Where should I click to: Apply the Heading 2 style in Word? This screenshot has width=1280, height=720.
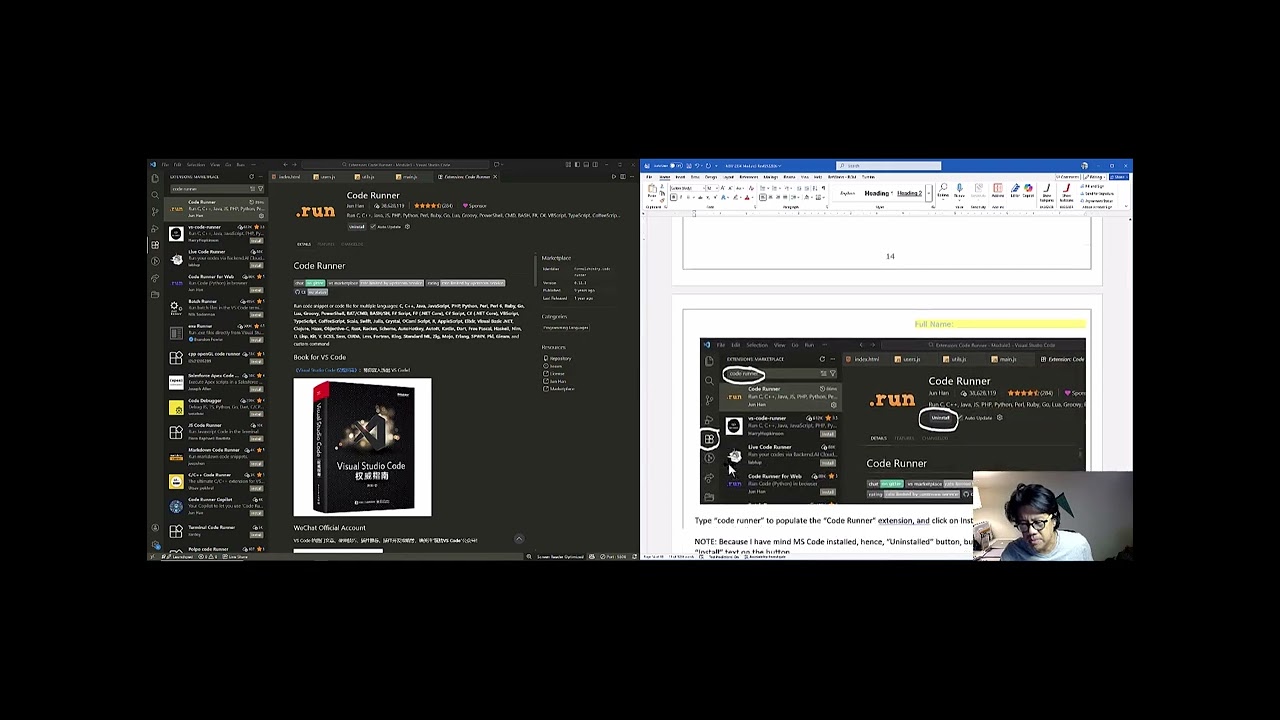(909, 193)
